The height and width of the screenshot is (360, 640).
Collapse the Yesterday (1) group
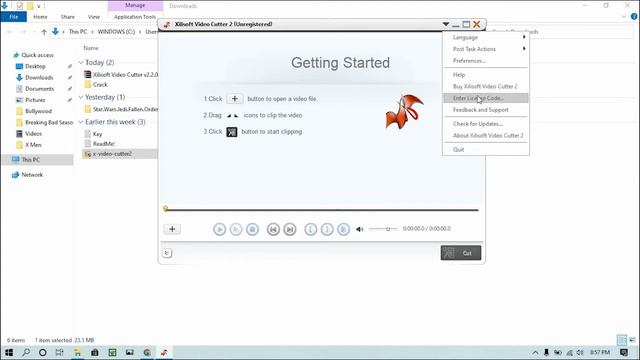click(81, 97)
